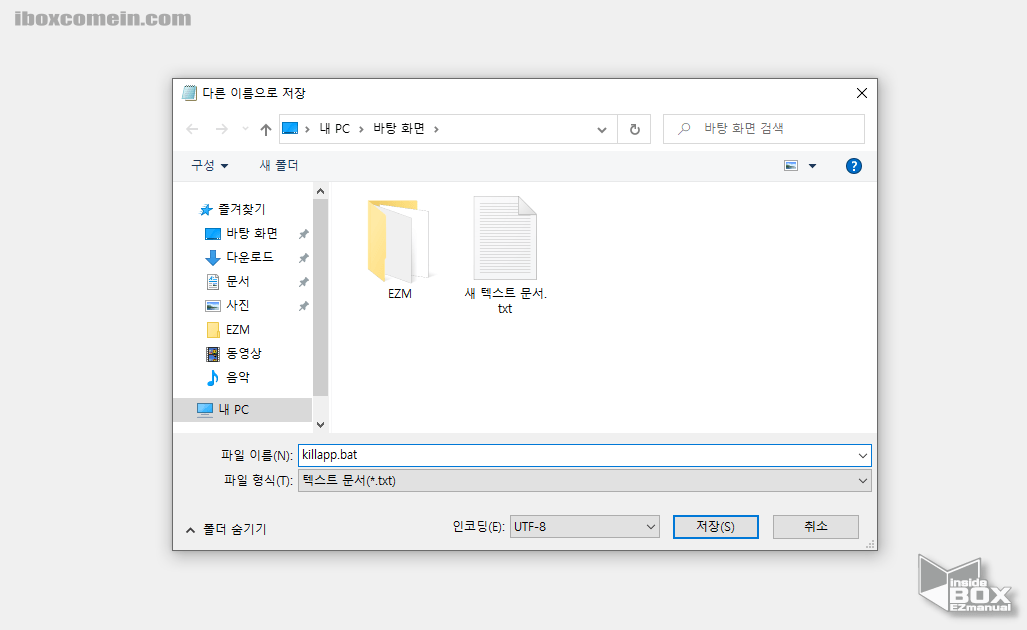Open the 파일 형식 dropdown
Screen dimensions: 1027x630
(x=862, y=480)
